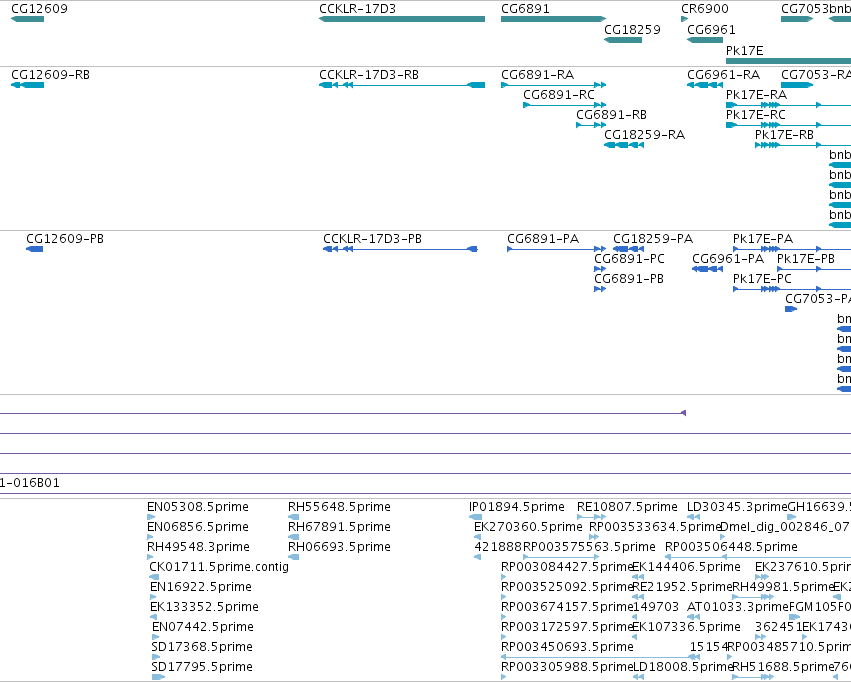Screen dimensions: 851x682
Task: Click the RH49548.3prime EST label
Action: point(199,547)
